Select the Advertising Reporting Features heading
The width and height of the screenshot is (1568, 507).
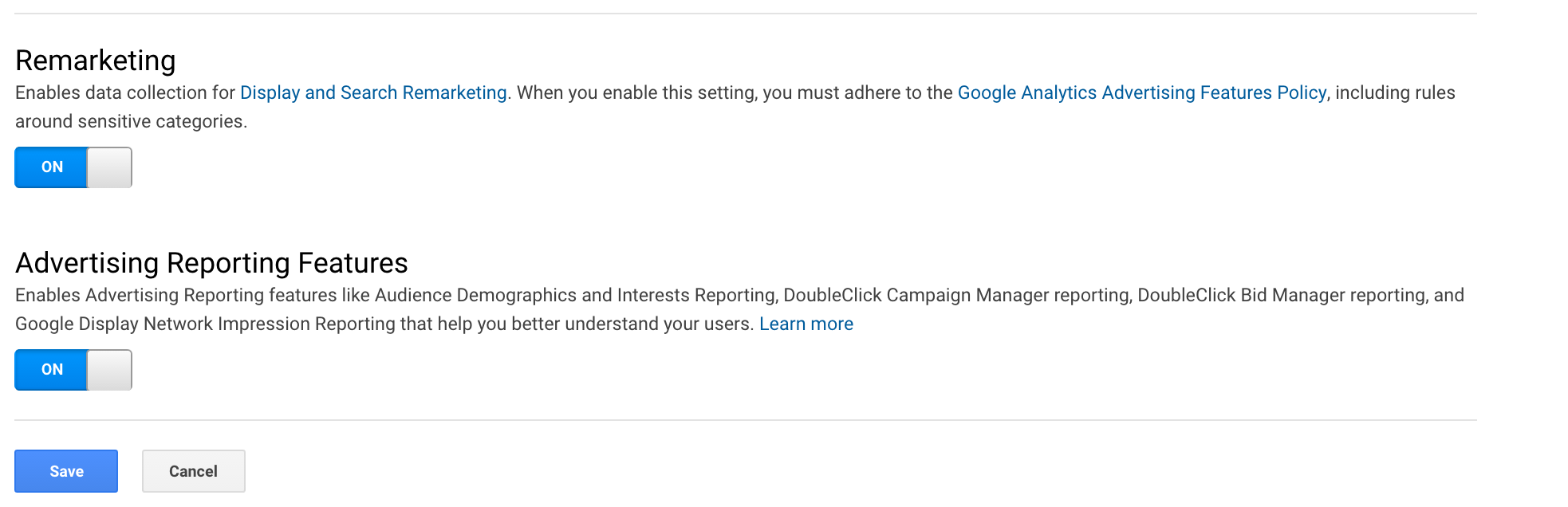click(x=211, y=263)
